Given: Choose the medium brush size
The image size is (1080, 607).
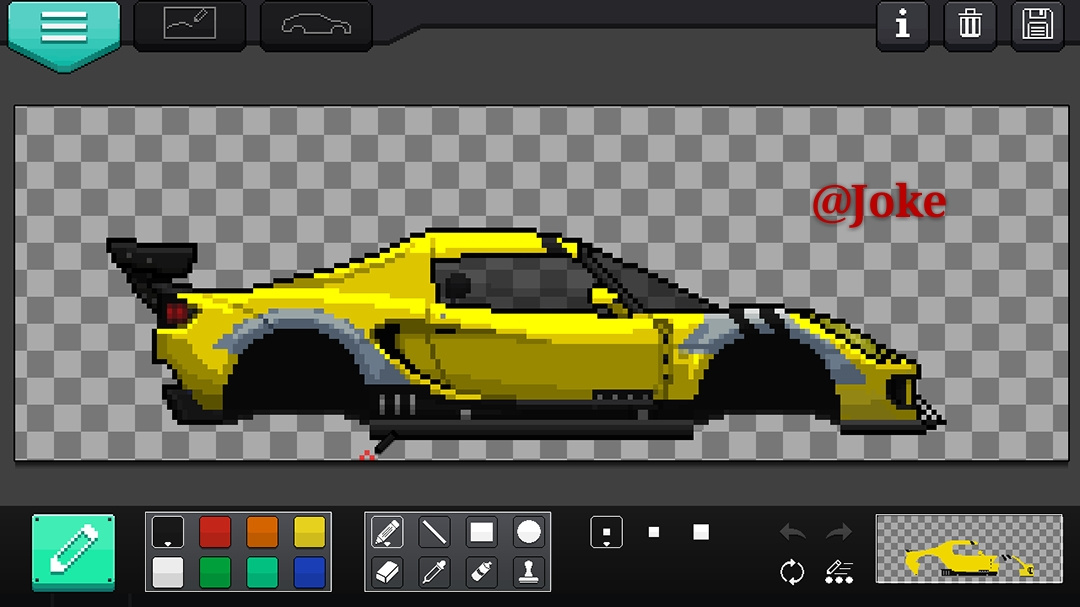Looking at the screenshot, I should 654,532.
